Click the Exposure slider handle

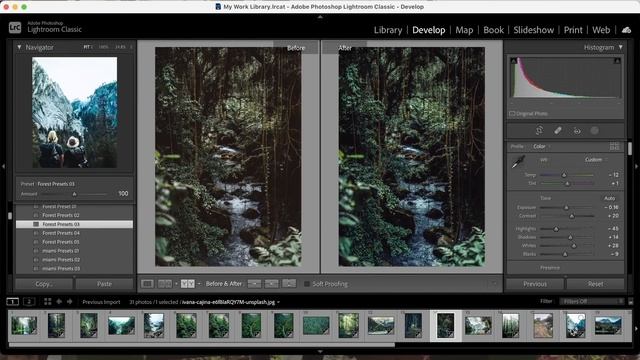point(566,208)
